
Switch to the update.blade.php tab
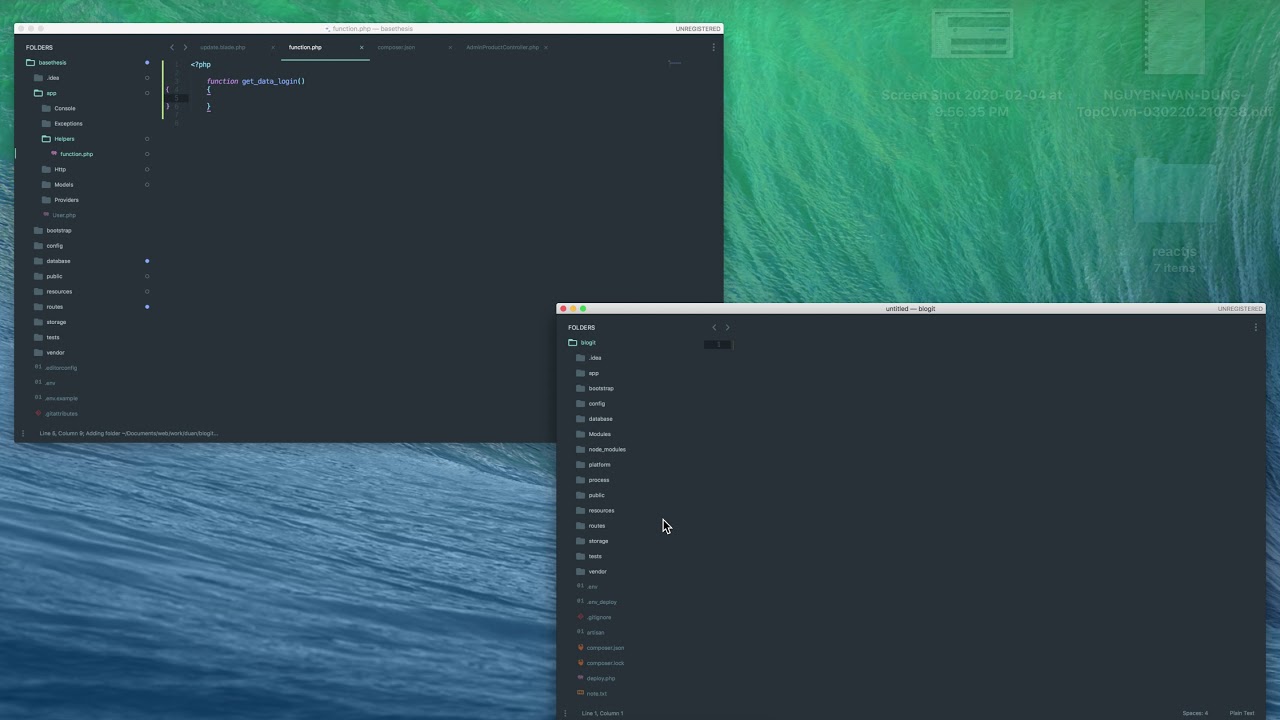(x=223, y=47)
